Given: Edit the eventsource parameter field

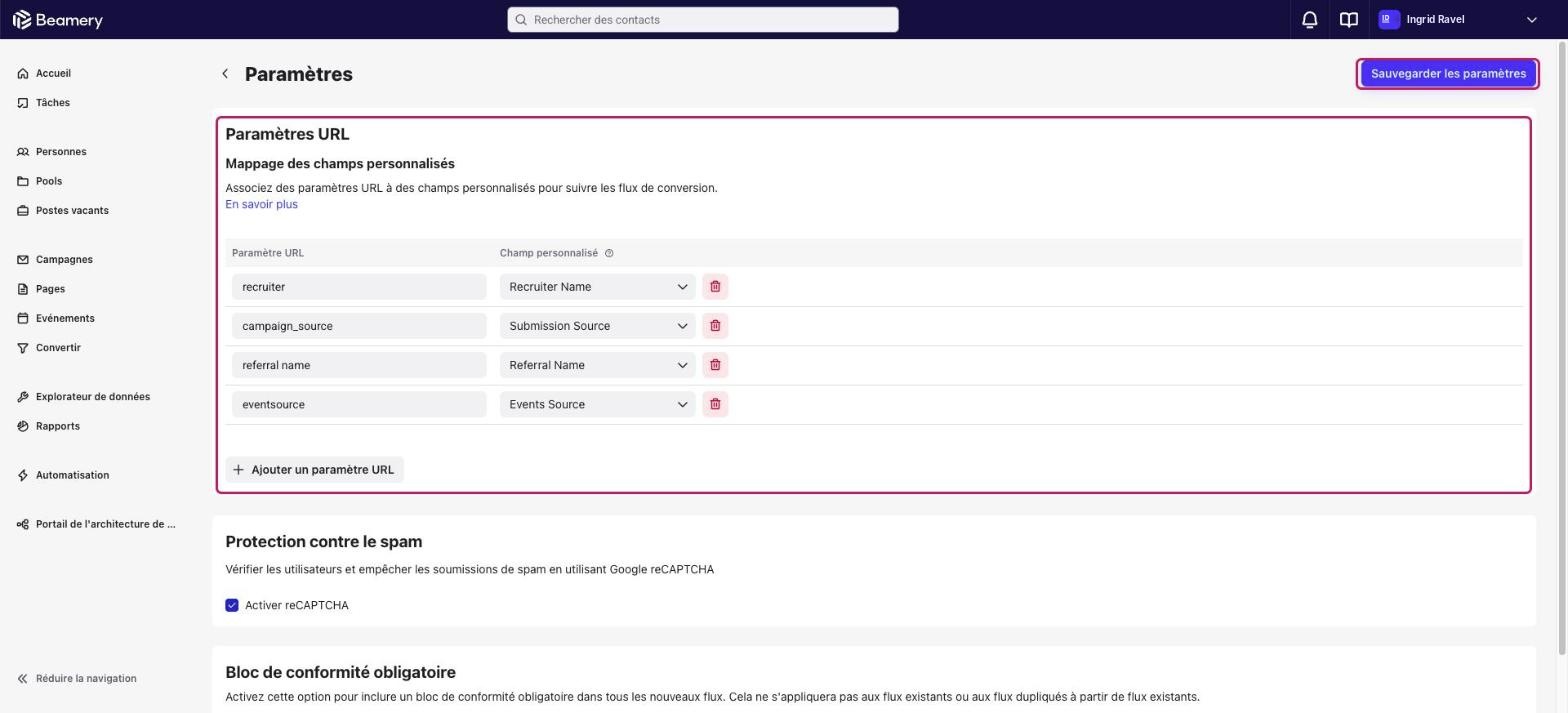Looking at the screenshot, I should click(x=359, y=404).
